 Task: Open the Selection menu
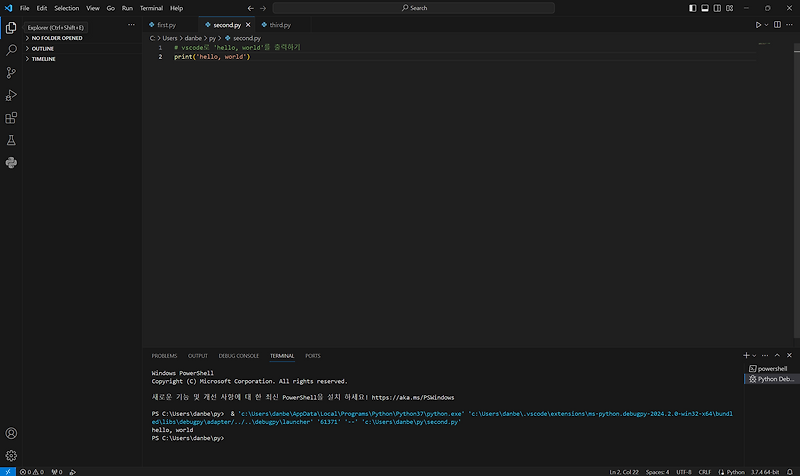click(67, 8)
